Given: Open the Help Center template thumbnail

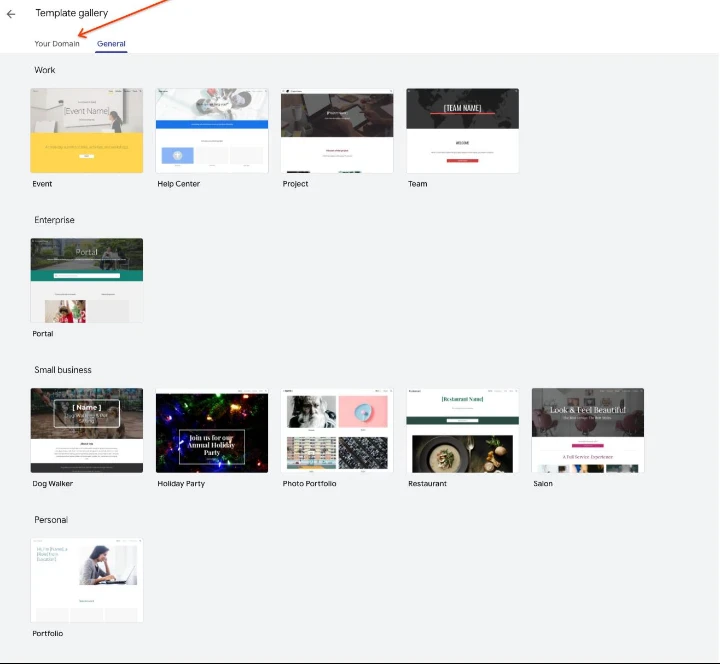Looking at the screenshot, I should point(212,130).
